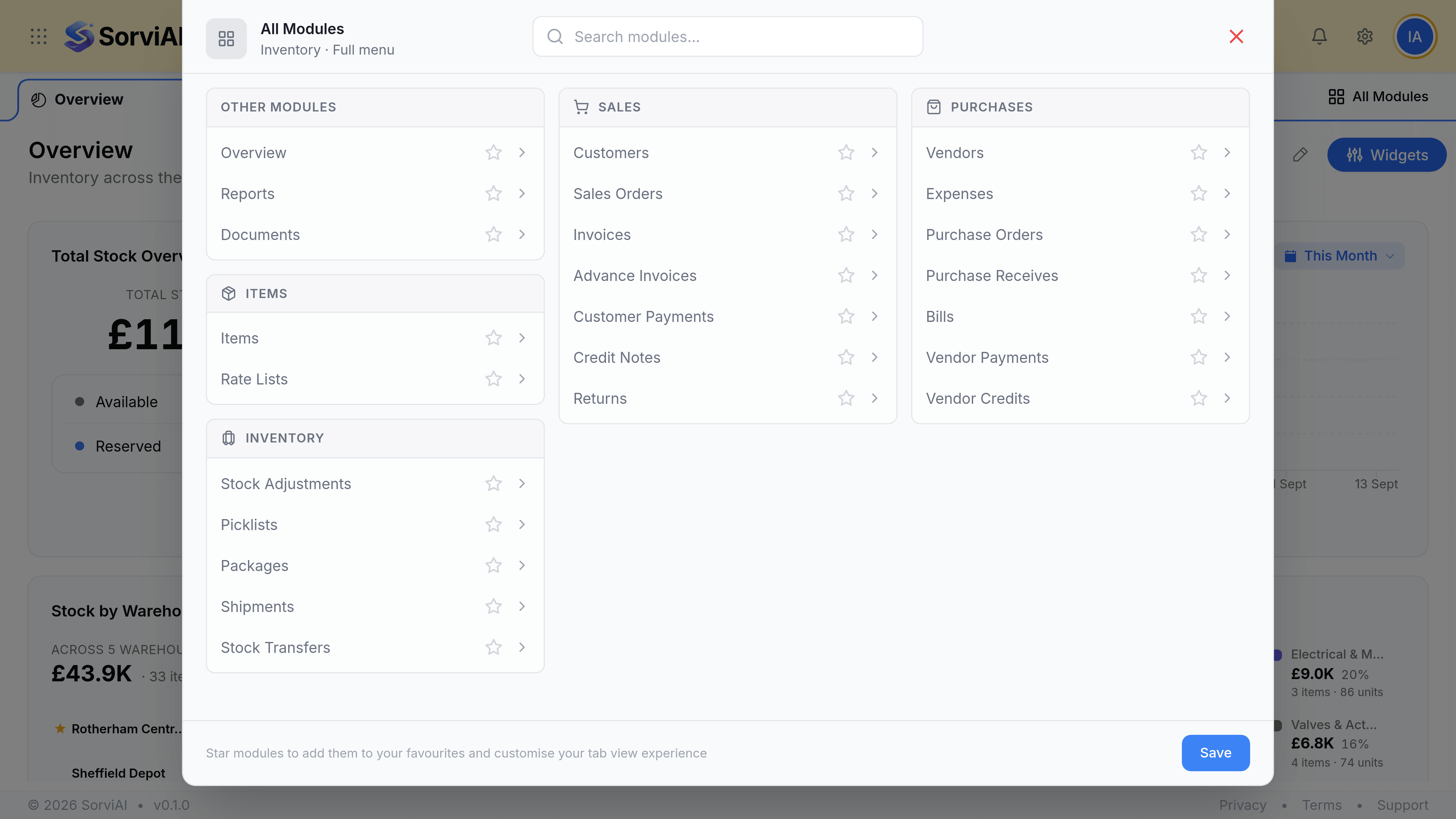Focus the Search modules input field

click(728, 37)
